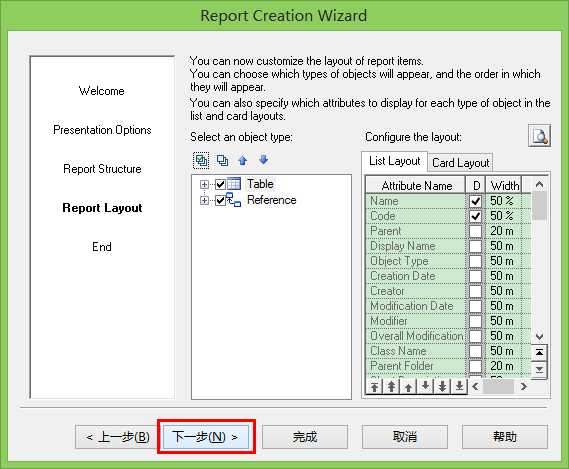
Task: Enable display checkbox for Creation Date
Action: (x=475, y=276)
